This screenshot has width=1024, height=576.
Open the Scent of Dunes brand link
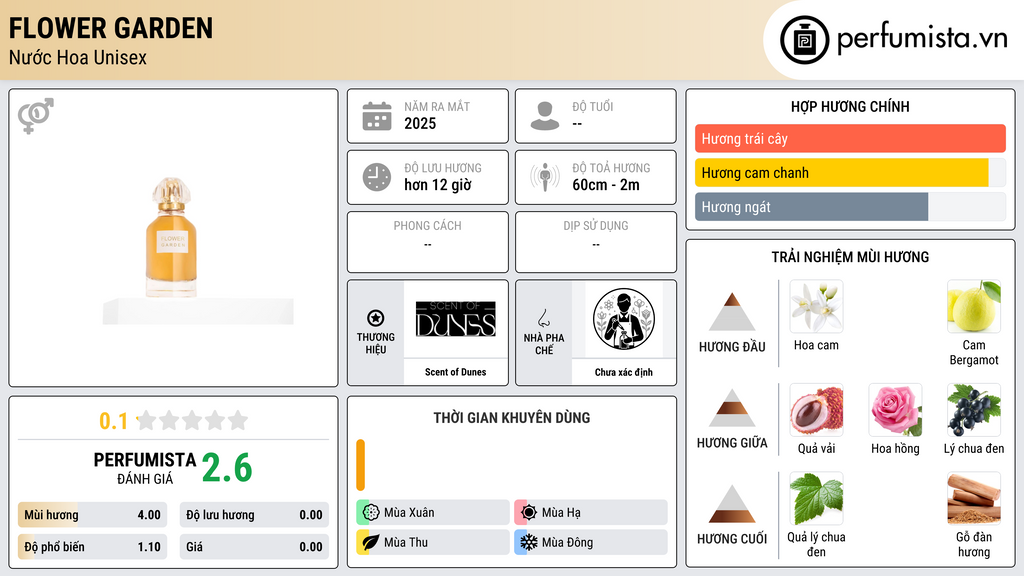(x=456, y=372)
